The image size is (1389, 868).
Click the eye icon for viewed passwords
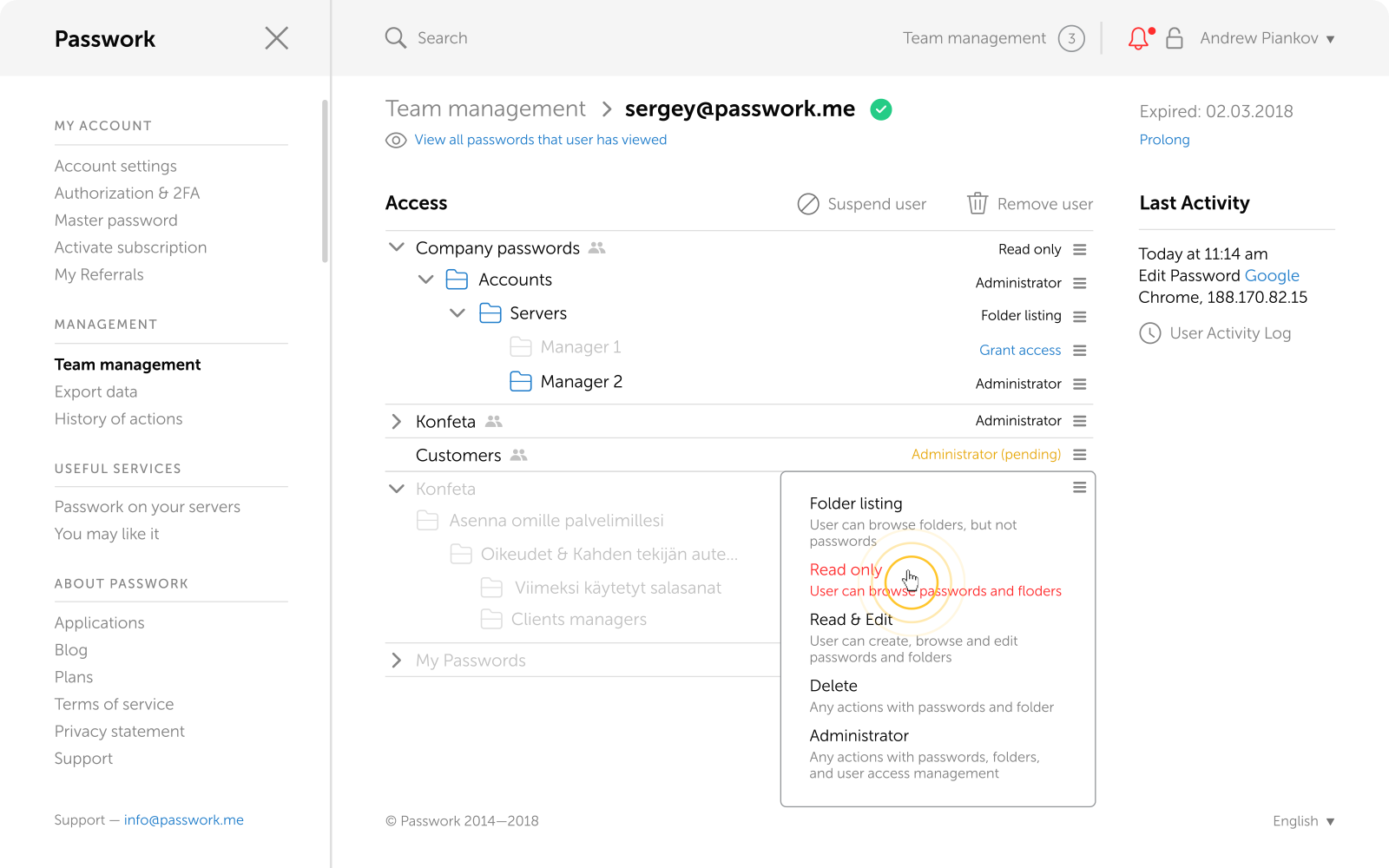point(396,141)
